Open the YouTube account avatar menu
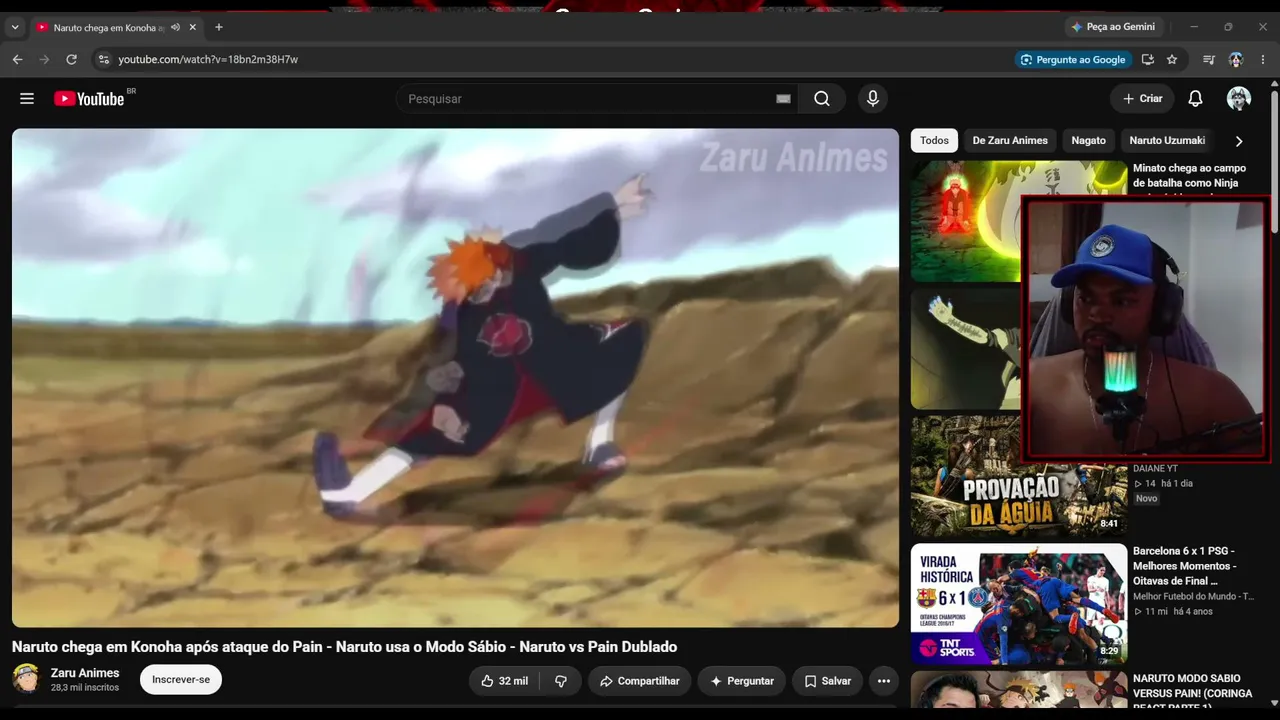The image size is (1280, 720). [x=1239, y=99]
